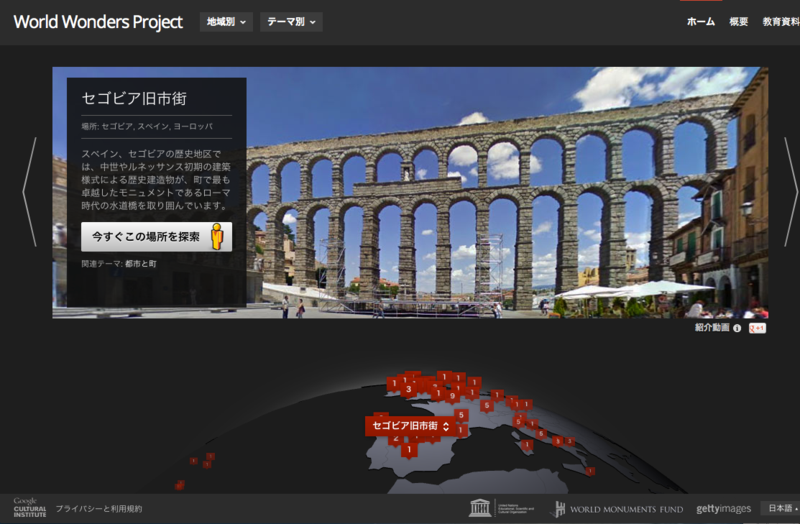Open プライバシーと利用規約 link
Screen dimensions: 800x524
click(x=99, y=509)
